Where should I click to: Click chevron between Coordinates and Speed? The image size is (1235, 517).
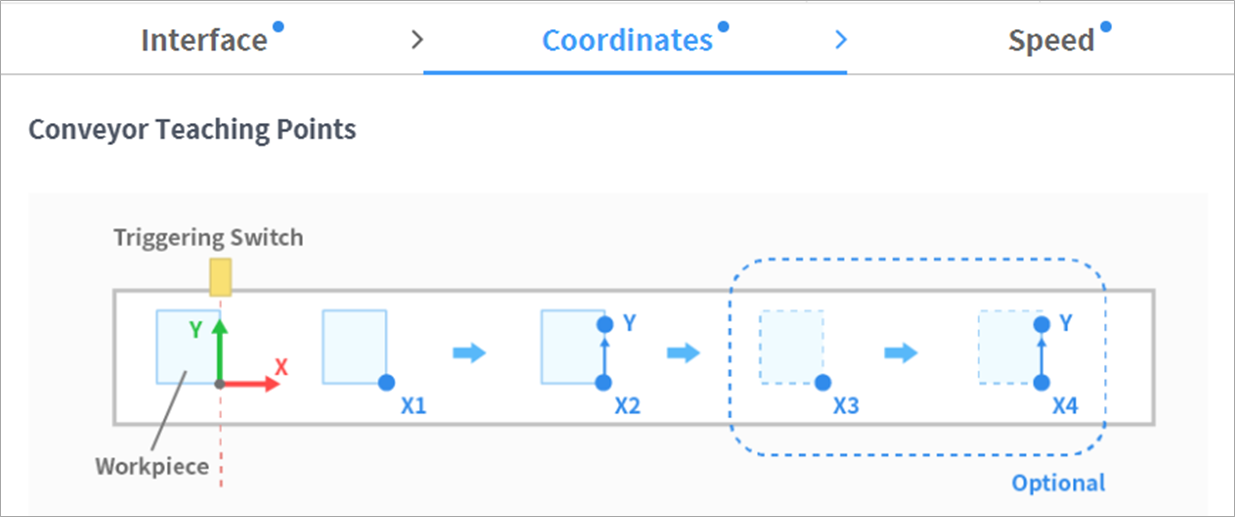pyautogui.click(x=841, y=40)
